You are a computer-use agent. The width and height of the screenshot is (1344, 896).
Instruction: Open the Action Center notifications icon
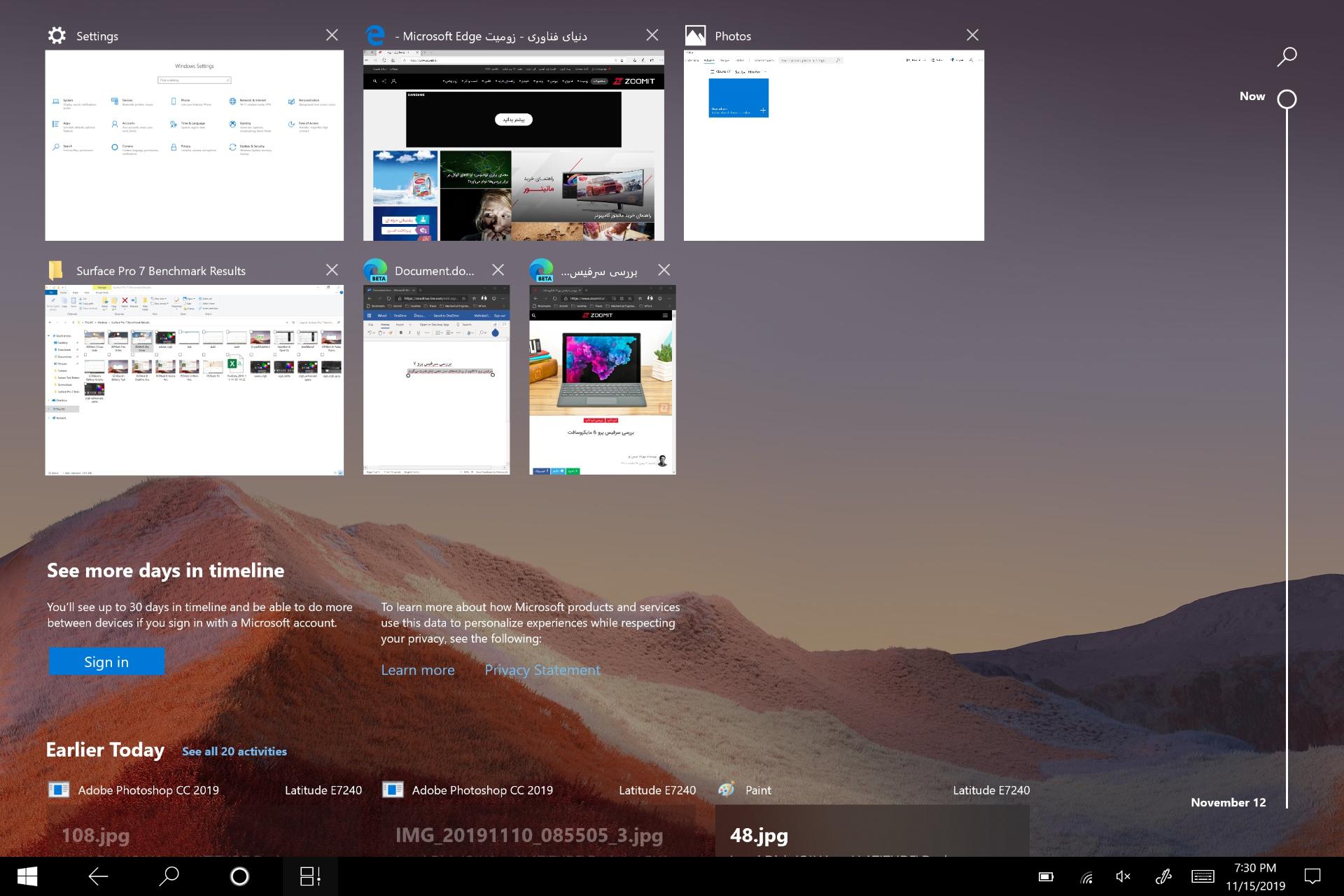pos(1312,876)
